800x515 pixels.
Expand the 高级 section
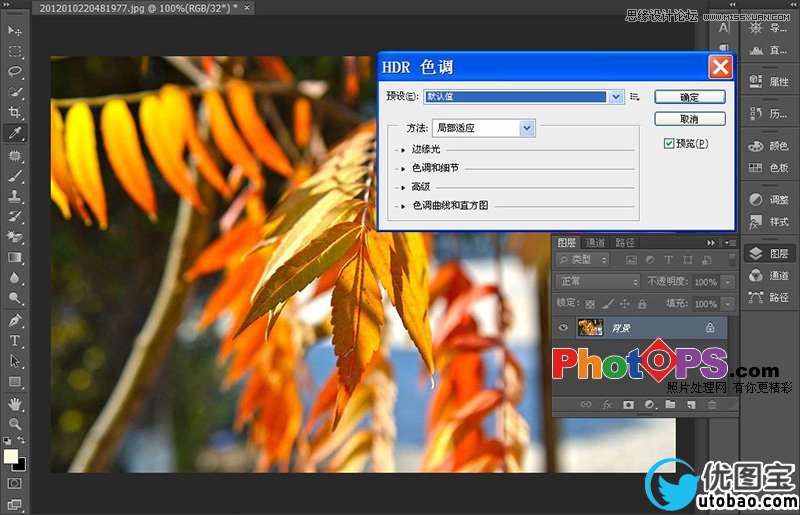pos(403,187)
